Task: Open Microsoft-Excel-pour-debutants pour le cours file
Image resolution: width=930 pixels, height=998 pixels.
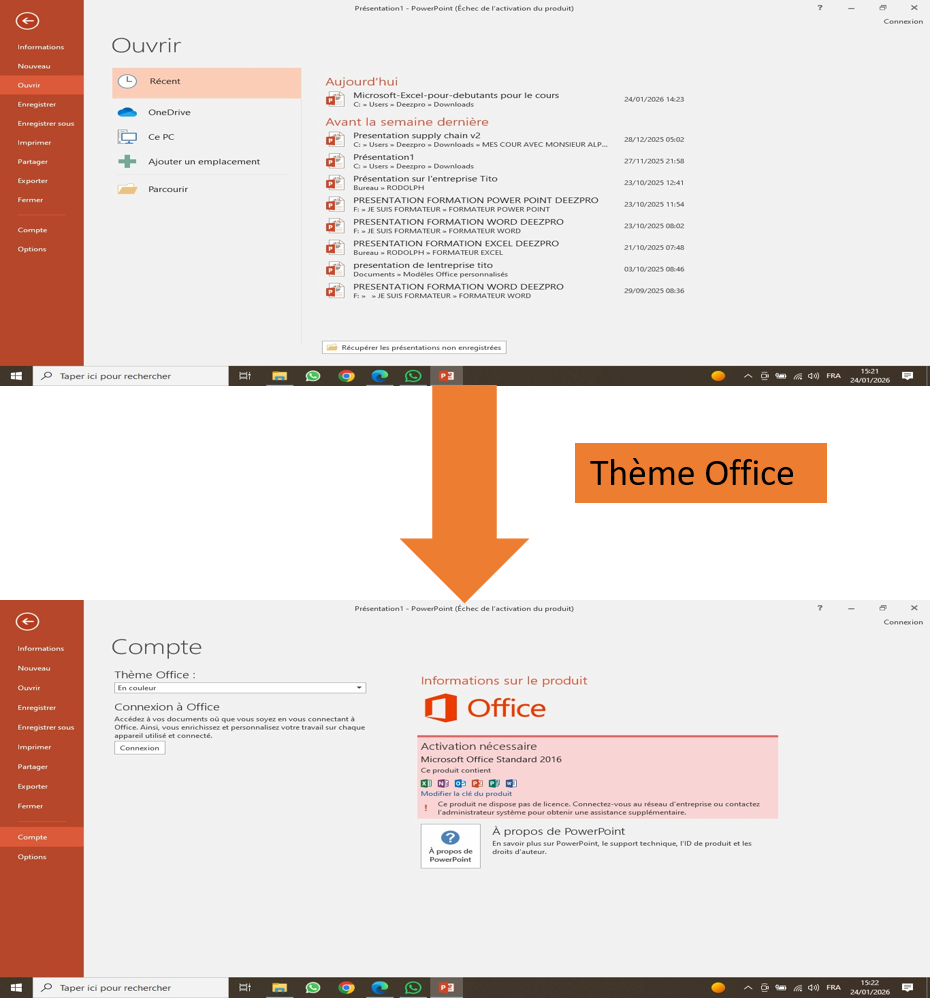Action: (x=456, y=95)
